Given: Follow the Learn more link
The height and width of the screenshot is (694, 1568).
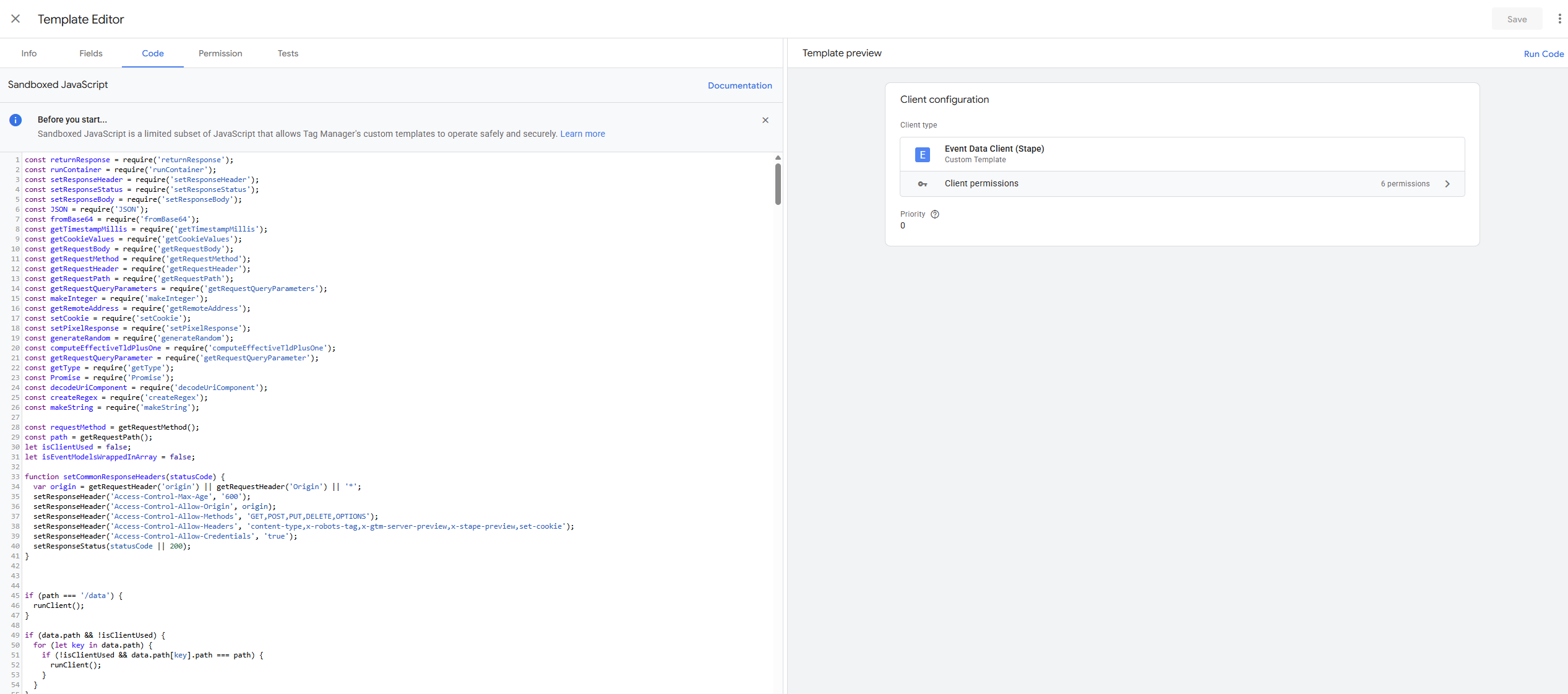Looking at the screenshot, I should [x=582, y=134].
